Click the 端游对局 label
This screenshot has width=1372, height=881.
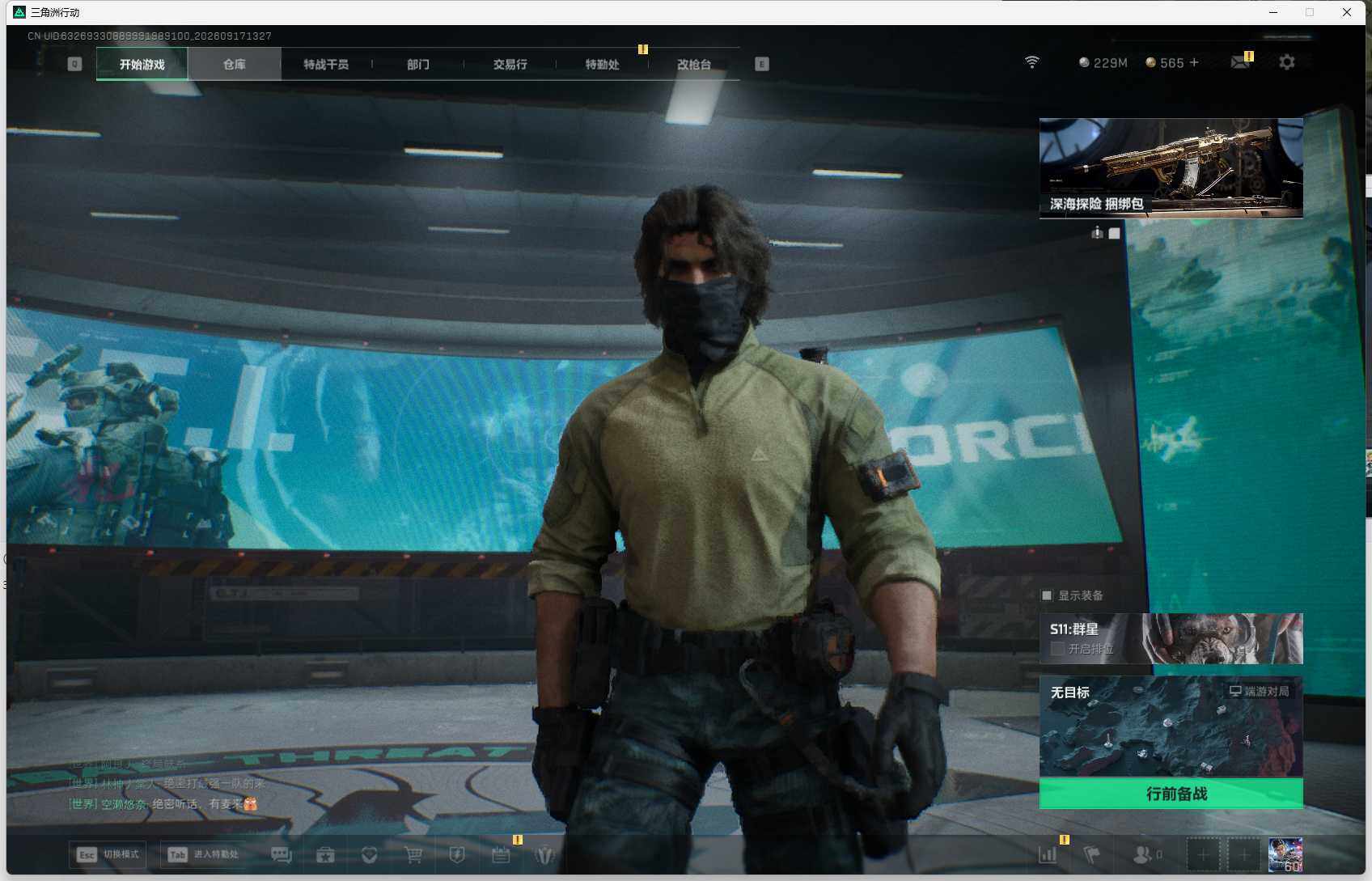point(1260,692)
